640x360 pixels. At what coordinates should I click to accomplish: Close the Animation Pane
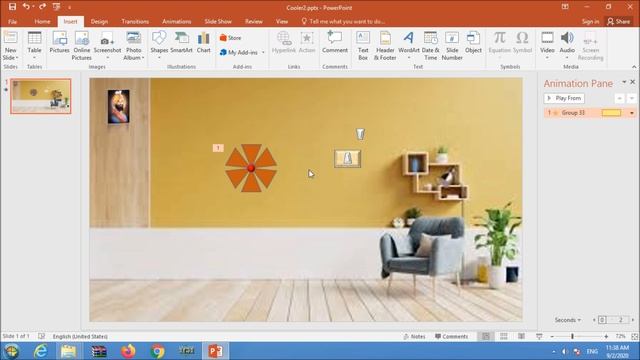(633, 82)
